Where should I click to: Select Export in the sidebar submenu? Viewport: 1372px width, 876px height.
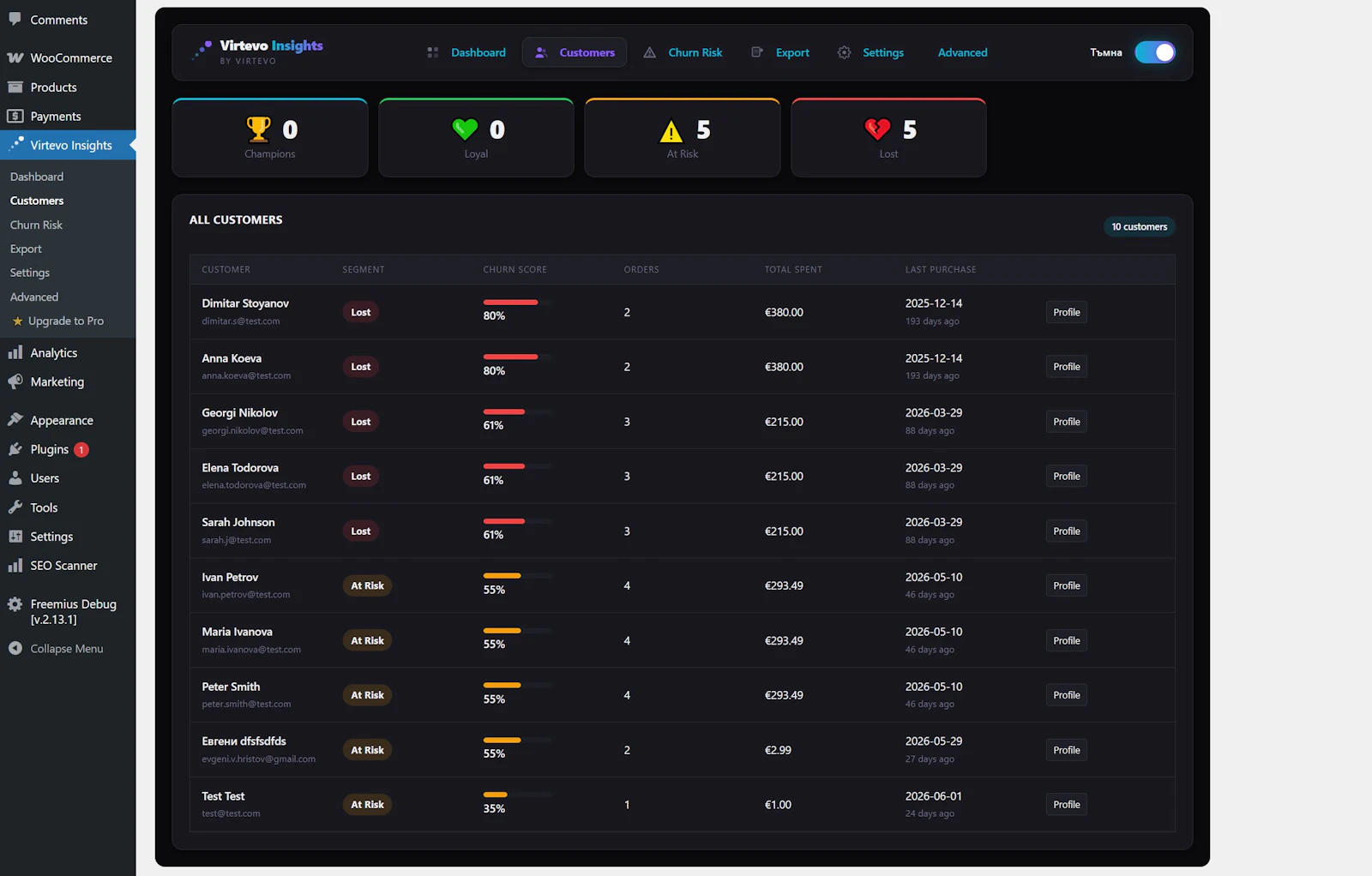point(26,249)
